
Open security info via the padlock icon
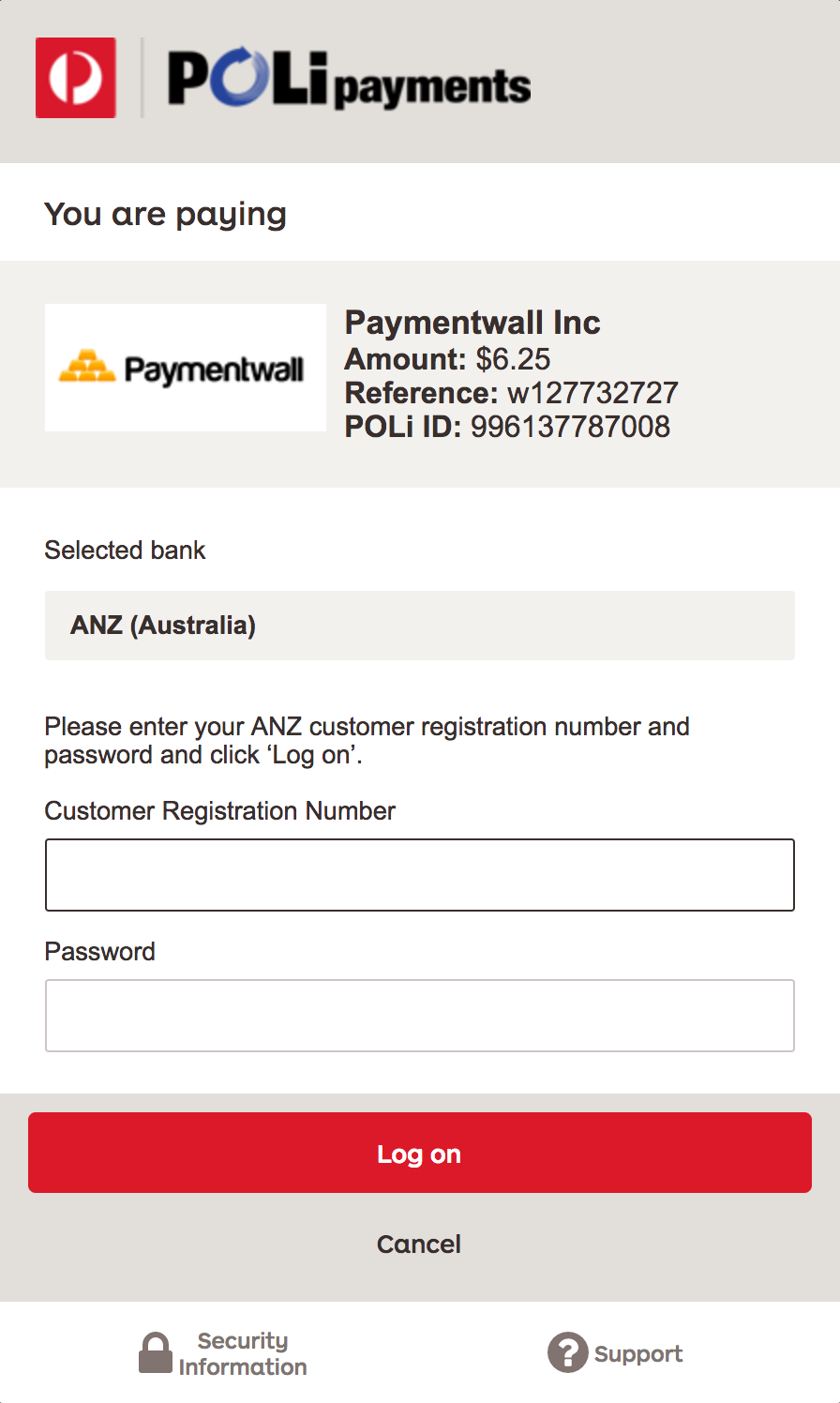pos(156,1352)
